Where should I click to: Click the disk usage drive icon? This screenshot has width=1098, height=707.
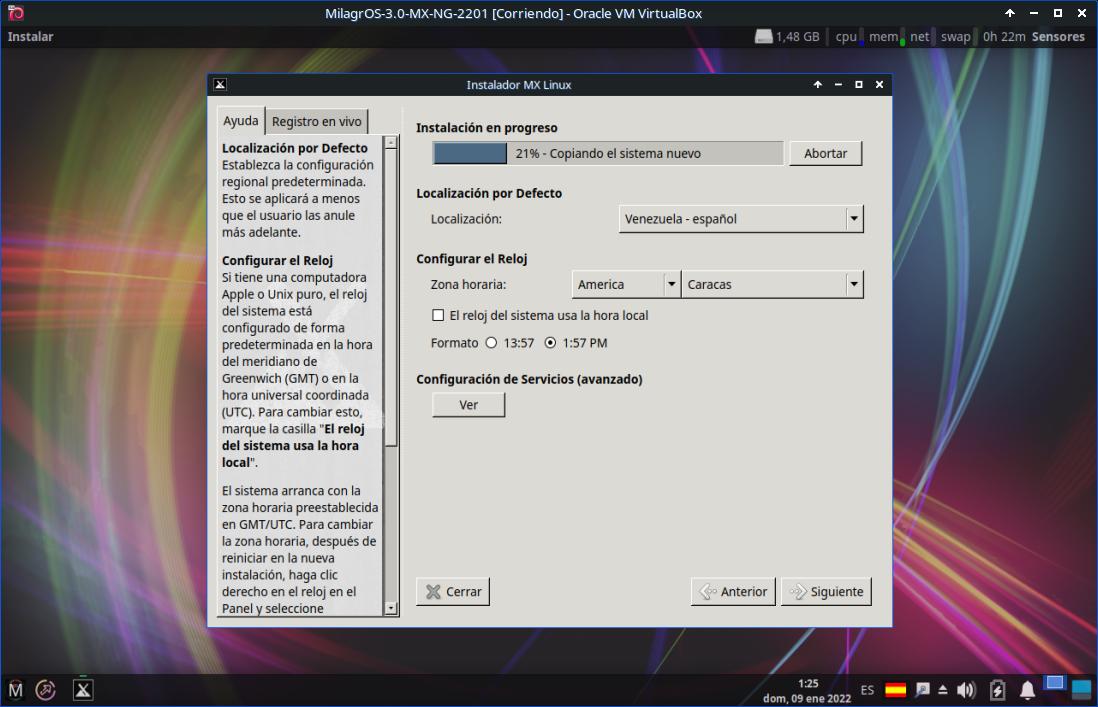[764, 37]
